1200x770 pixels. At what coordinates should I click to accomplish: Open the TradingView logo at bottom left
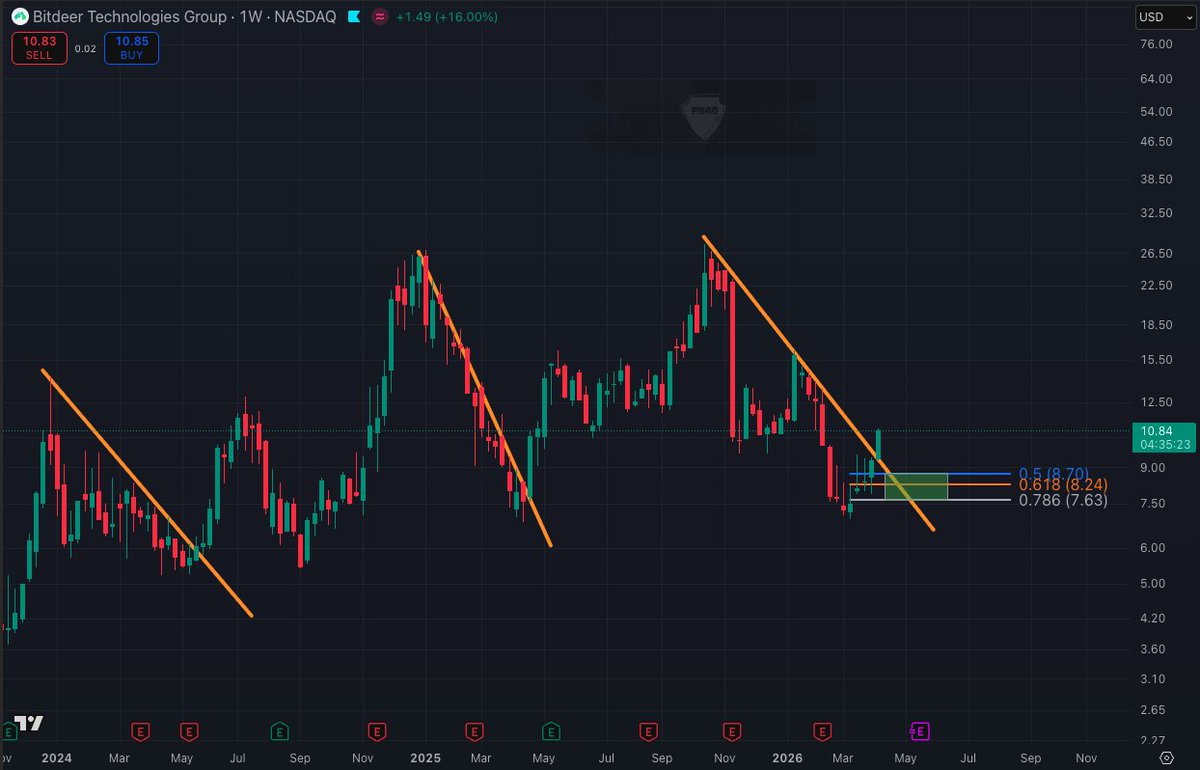(28, 723)
